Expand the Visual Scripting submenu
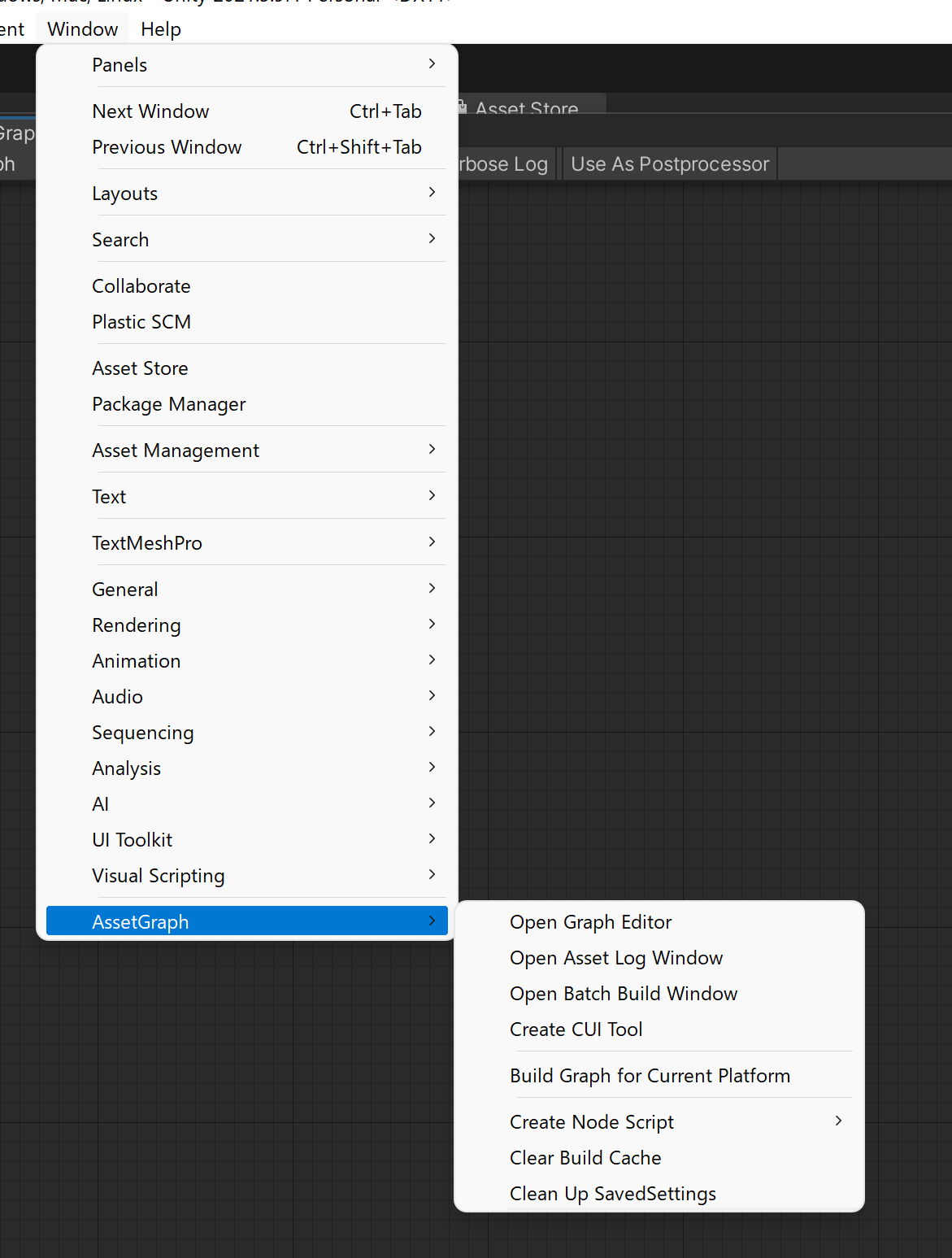Image resolution: width=952 pixels, height=1258 pixels. coord(247,876)
